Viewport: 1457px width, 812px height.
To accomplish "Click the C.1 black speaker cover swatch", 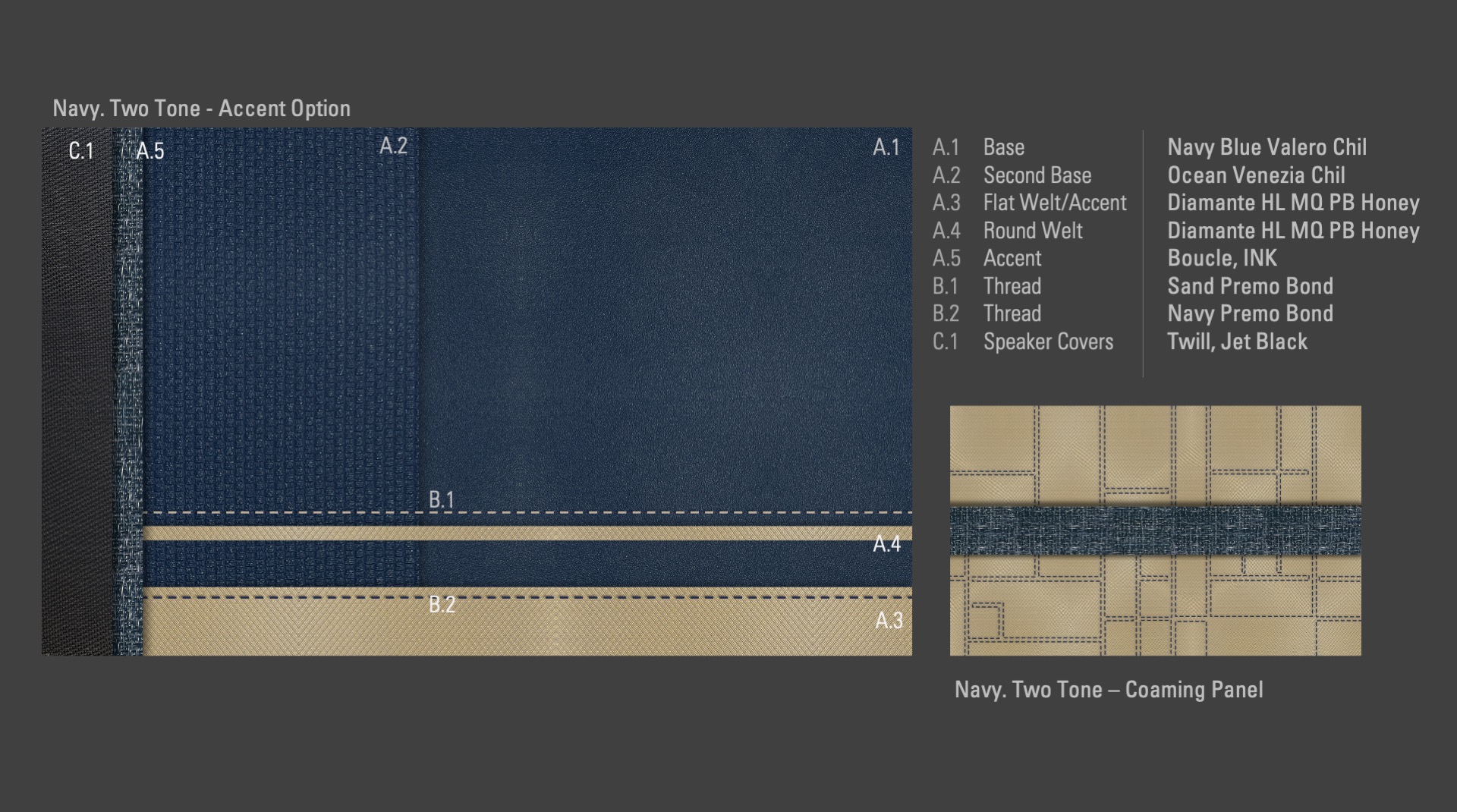I will click(77, 395).
